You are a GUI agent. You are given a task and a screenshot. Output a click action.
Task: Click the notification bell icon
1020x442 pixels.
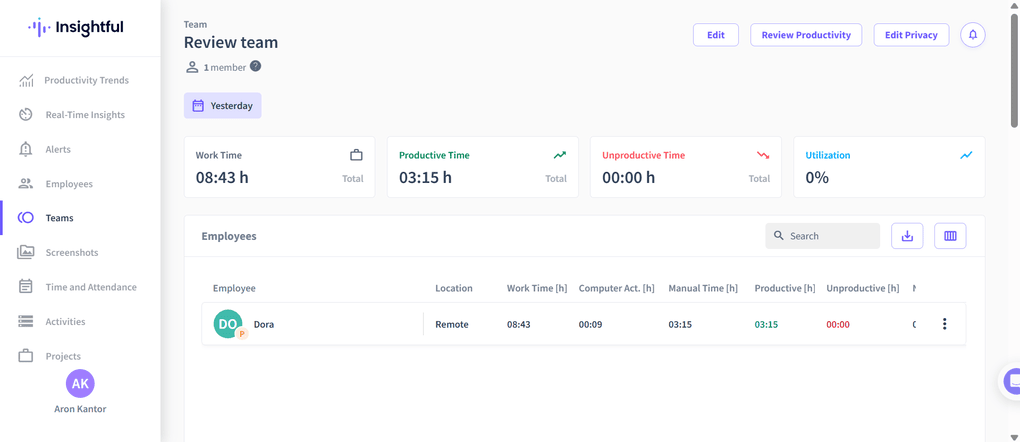pyautogui.click(x=972, y=35)
